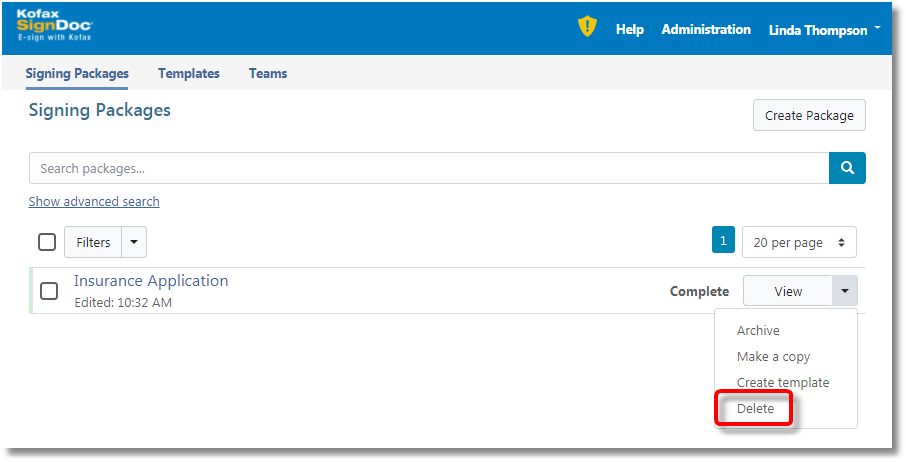This screenshot has height=462, width=906.
Task: Pick Make a copy menu option
Action: 773,356
